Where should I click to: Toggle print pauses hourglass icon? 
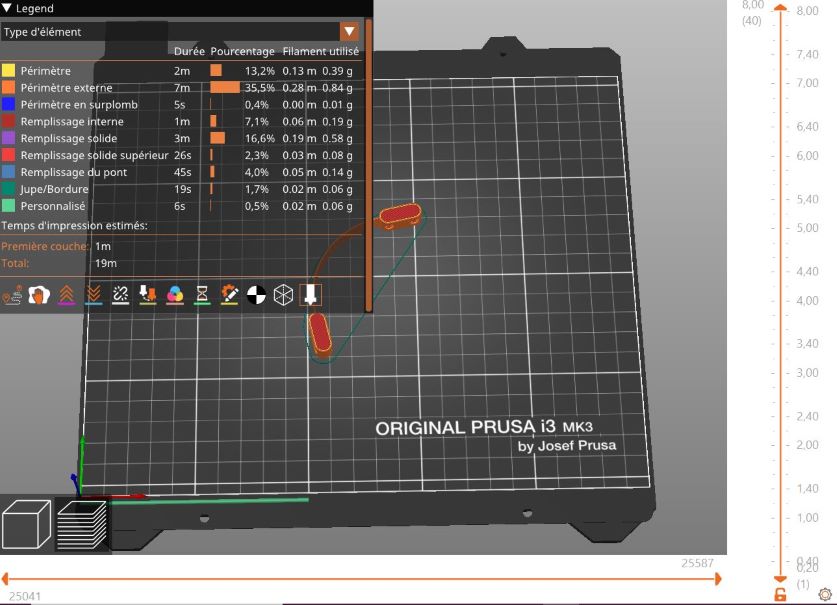(202, 295)
